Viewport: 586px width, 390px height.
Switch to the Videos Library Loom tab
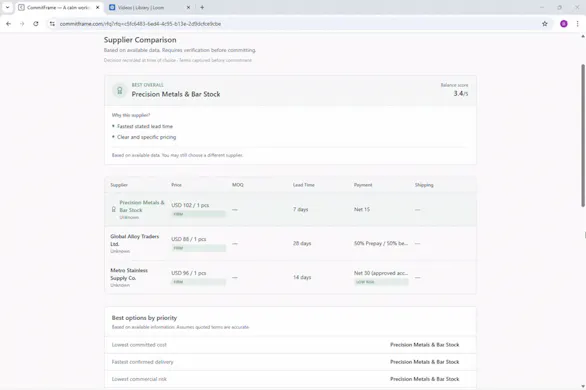click(x=149, y=7)
